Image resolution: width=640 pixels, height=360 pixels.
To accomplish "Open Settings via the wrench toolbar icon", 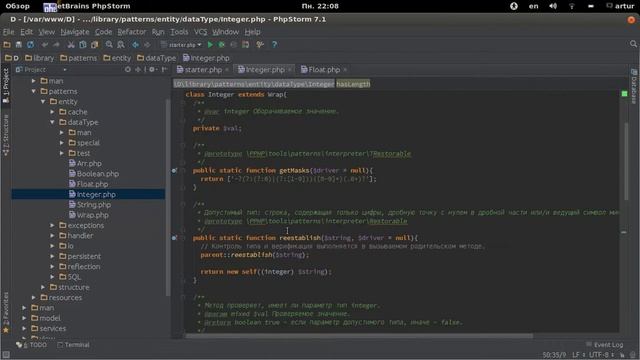I will (x=260, y=45).
